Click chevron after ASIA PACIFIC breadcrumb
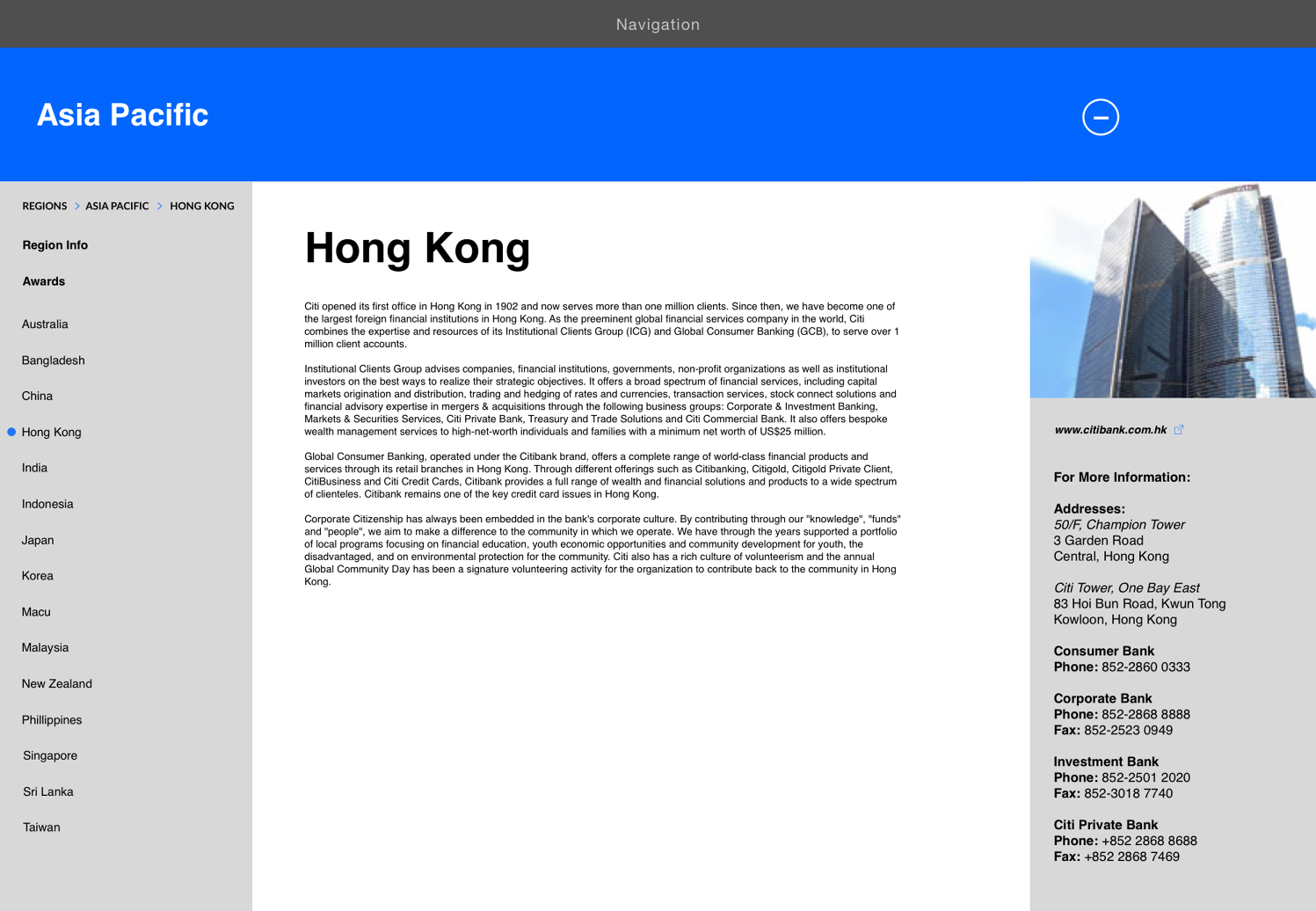This screenshot has width=1316, height=911. pos(160,206)
